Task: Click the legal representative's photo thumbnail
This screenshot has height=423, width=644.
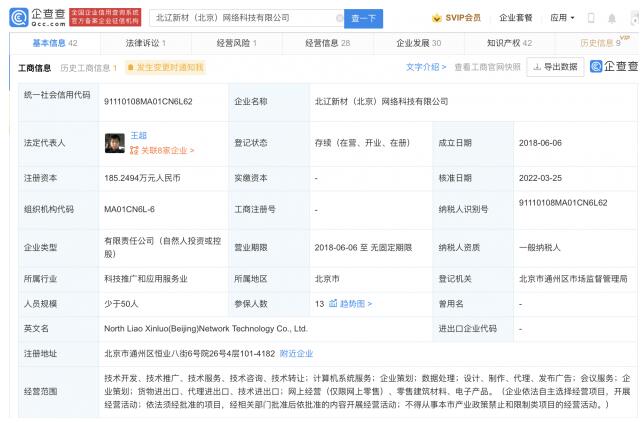Action: (x=115, y=143)
